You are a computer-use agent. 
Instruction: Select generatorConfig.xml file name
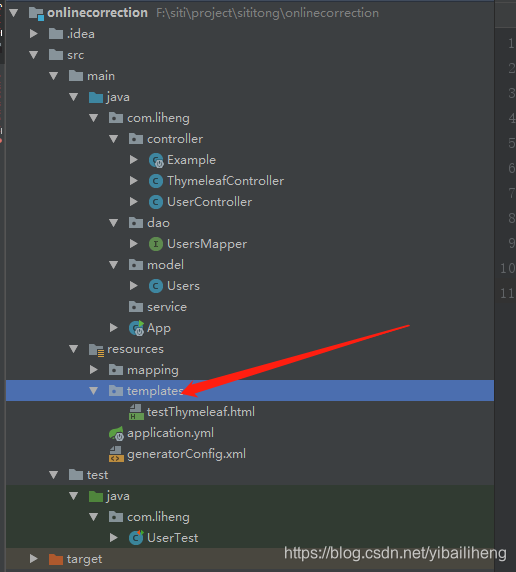[x=186, y=455]
